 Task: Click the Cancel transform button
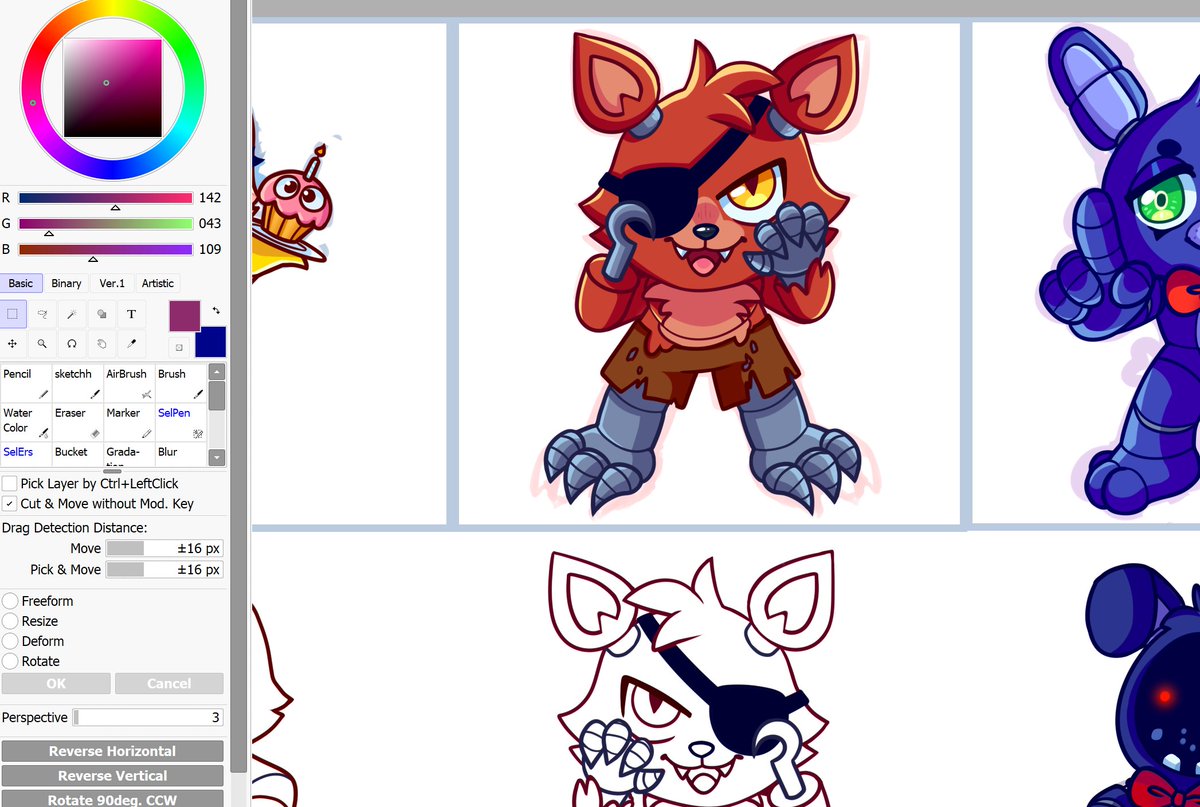[169, 684]
